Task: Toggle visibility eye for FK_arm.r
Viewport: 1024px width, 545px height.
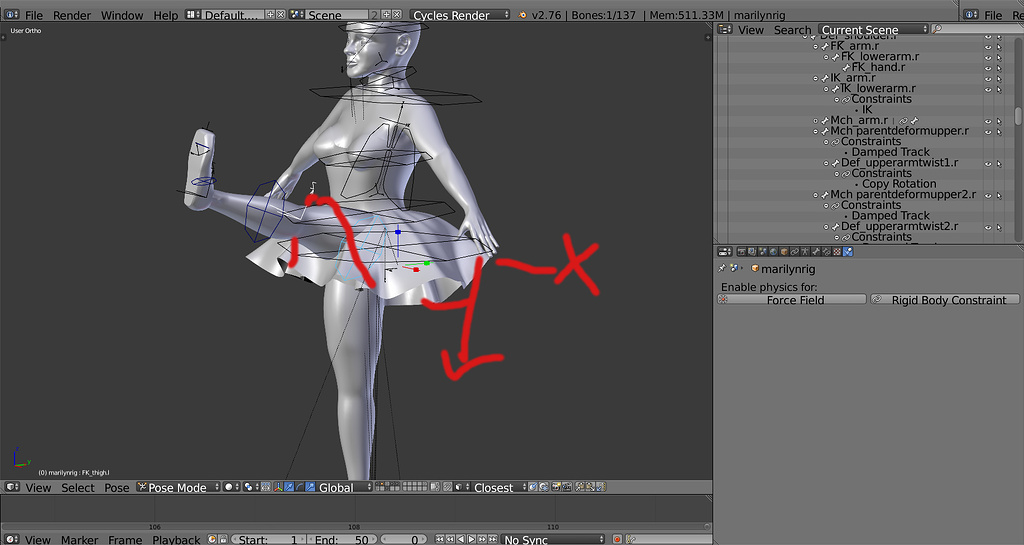Action: (988, 46)
